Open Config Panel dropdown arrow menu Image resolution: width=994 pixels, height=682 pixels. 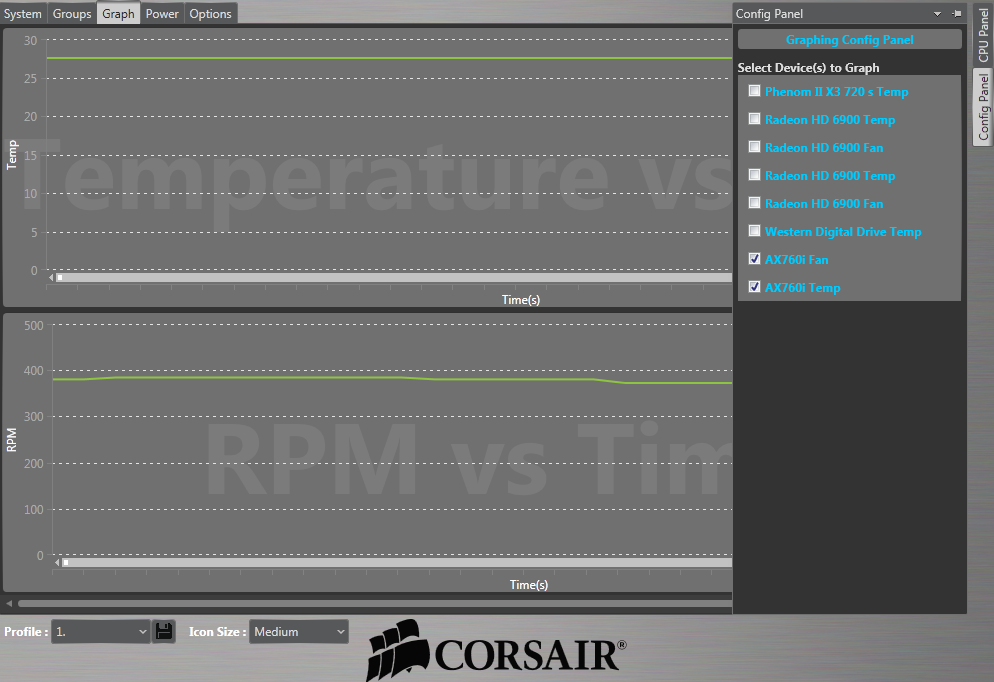coord(938,14)
